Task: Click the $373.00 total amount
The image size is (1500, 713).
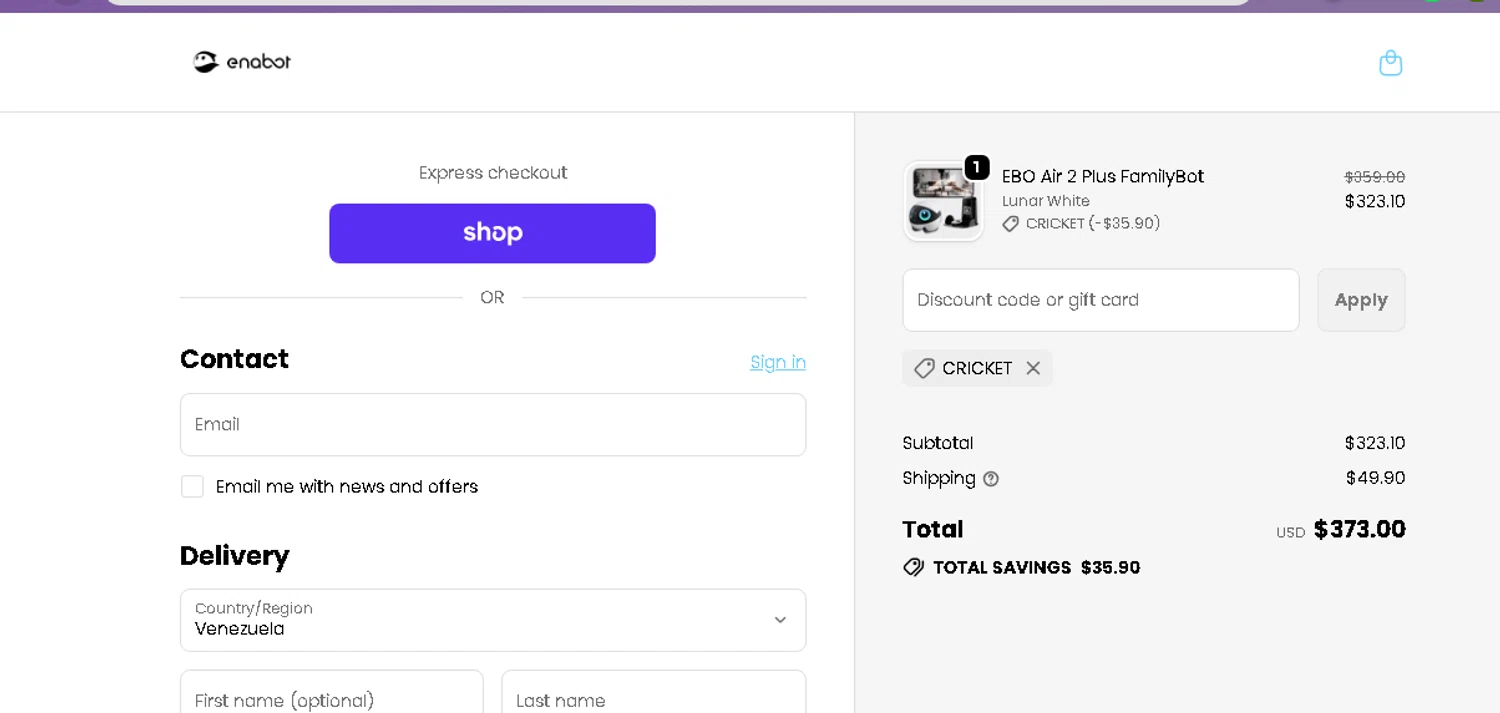Action: tap(1360, 529)
